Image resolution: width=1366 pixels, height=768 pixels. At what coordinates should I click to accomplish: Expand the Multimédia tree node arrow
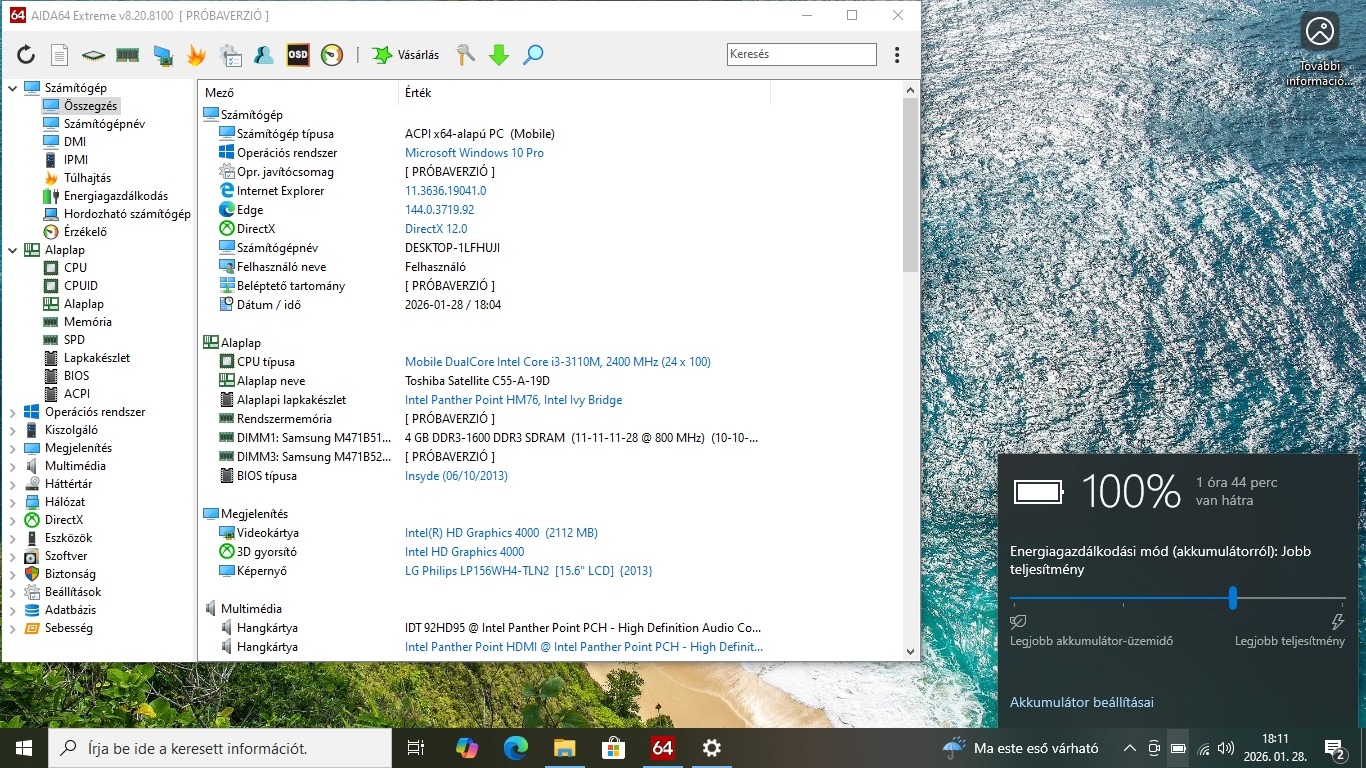click(13, 466)
